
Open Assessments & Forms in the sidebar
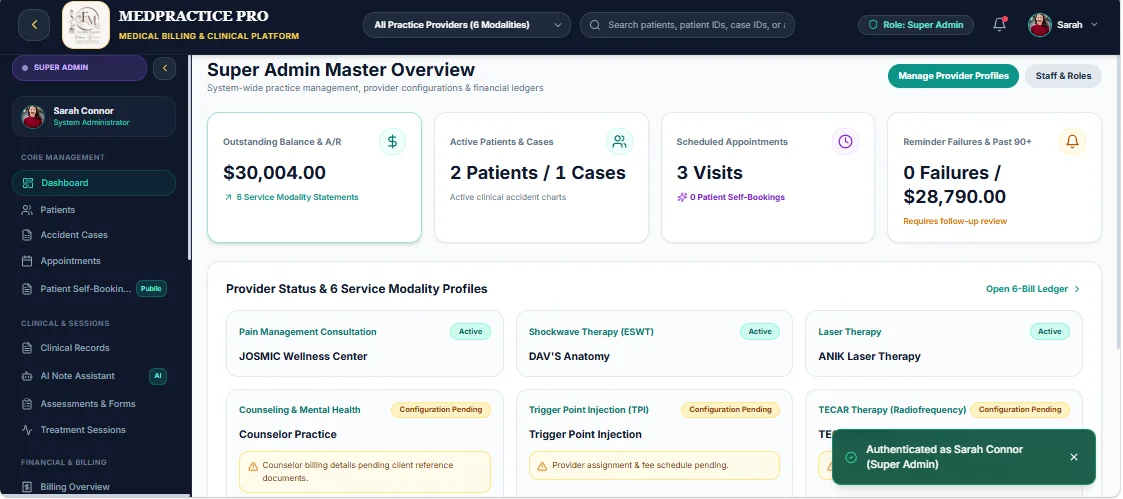click(94, 404)
